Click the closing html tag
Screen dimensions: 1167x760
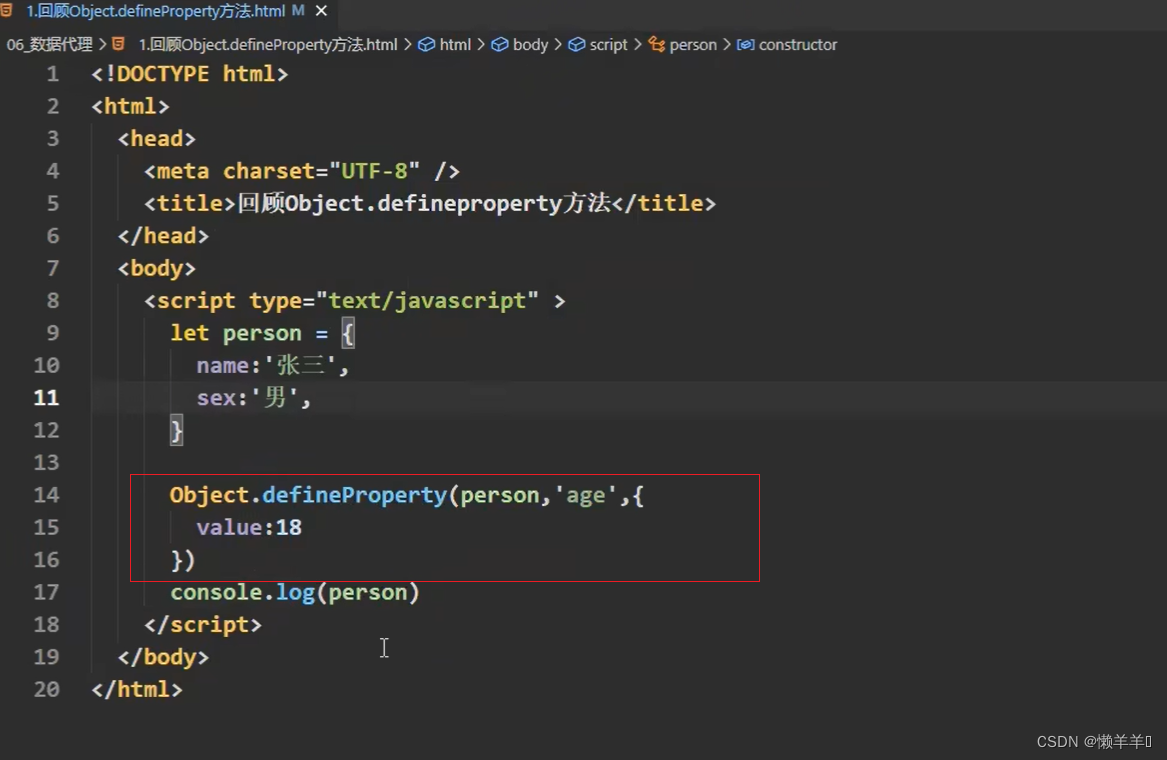click(x=136, y=689)
